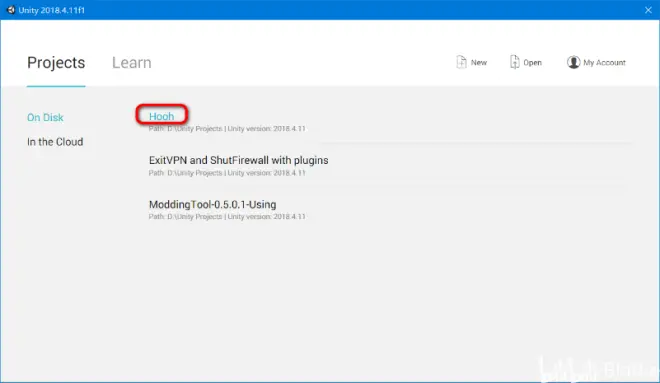Click the Open button label
This screenshot has height=383, width=660.
(532, 62)
